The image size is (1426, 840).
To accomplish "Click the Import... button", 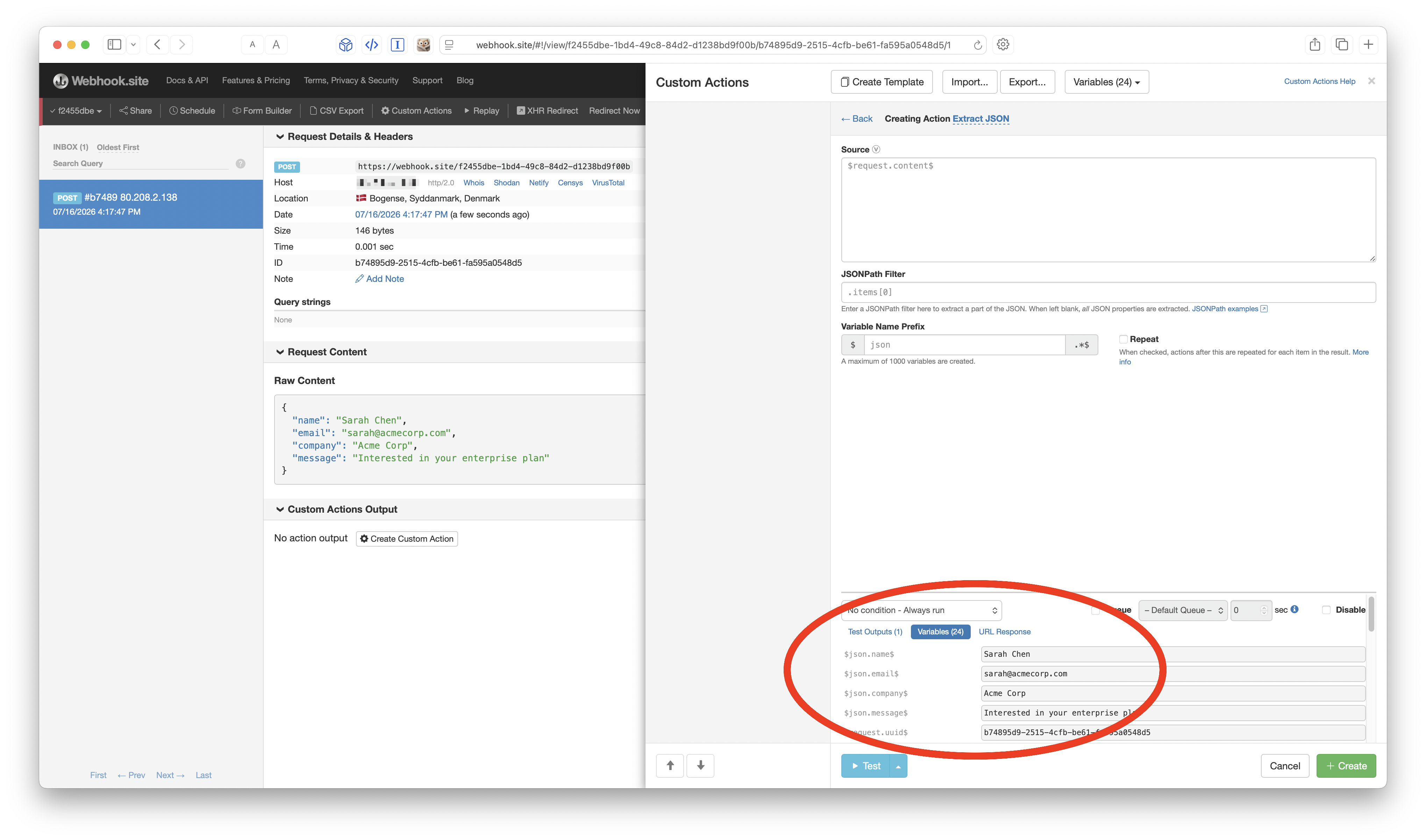I will (x=969, y=82).
